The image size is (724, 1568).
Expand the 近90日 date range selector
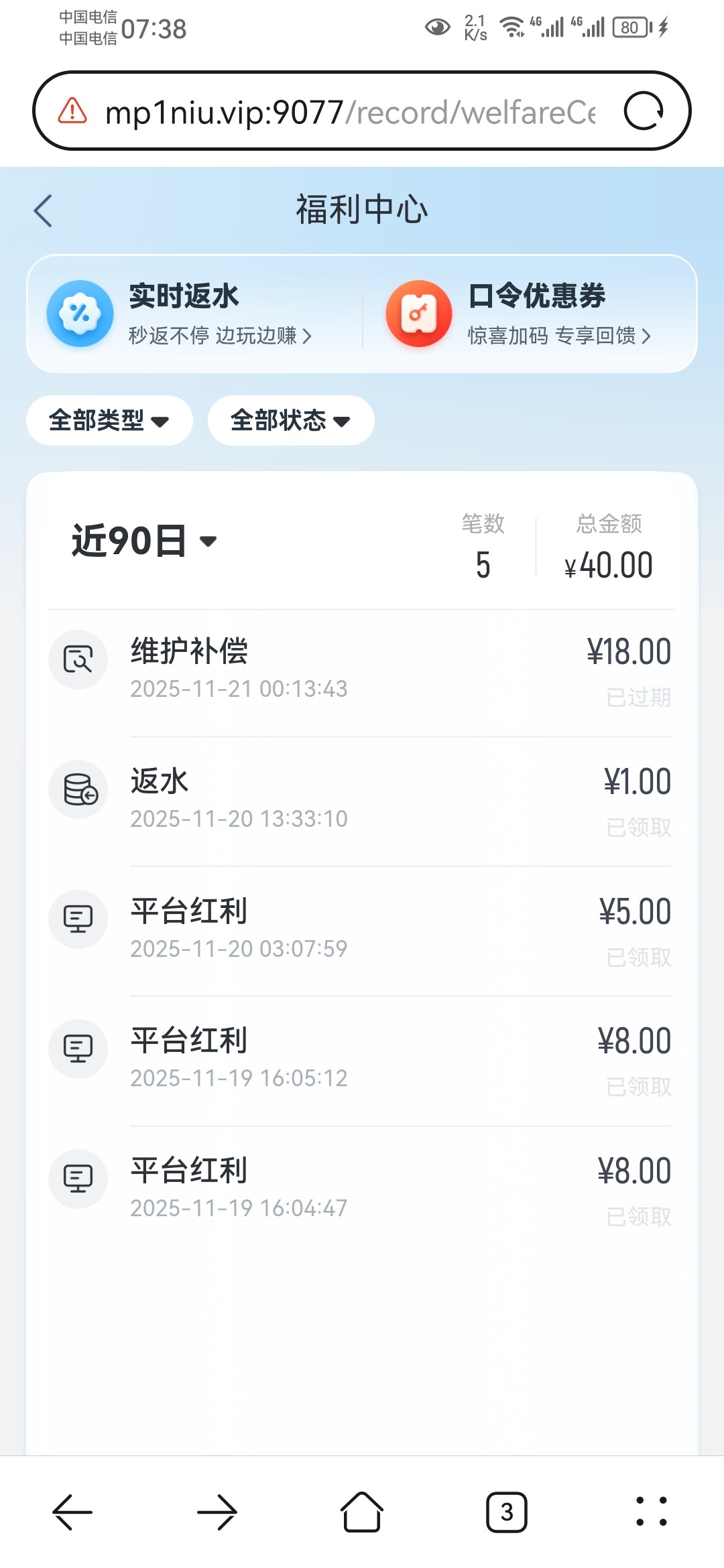click(x=144, y=541)
